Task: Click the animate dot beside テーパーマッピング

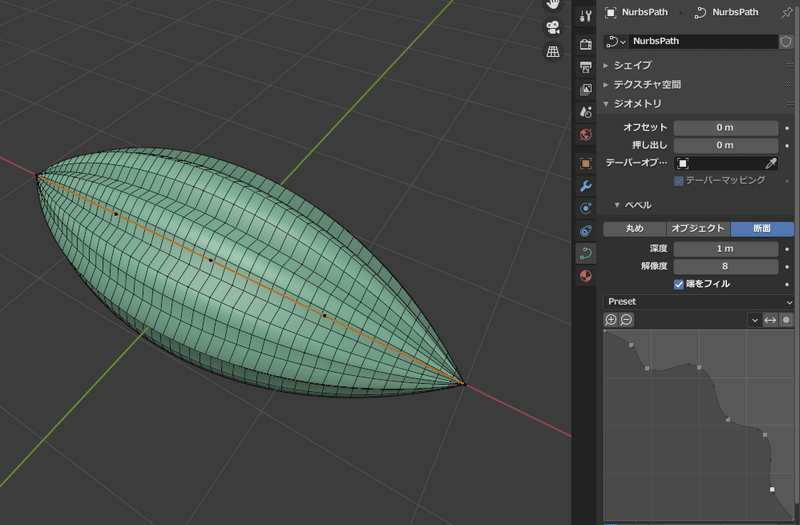Action: (787, 181)
